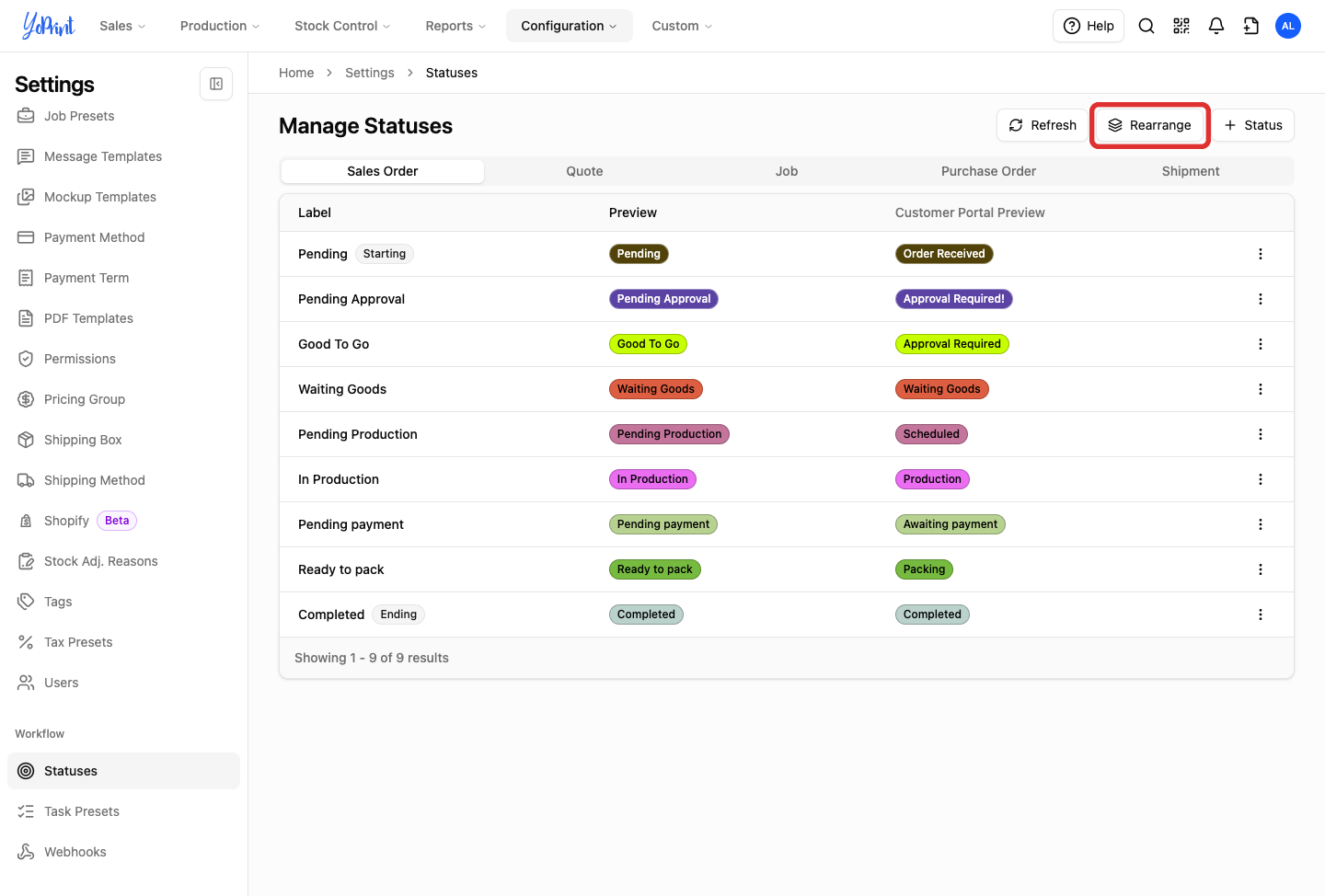This screenshot has height=896, width=1325.
Task: Go to Home breadcrumb link
Action: click(296, 73)
